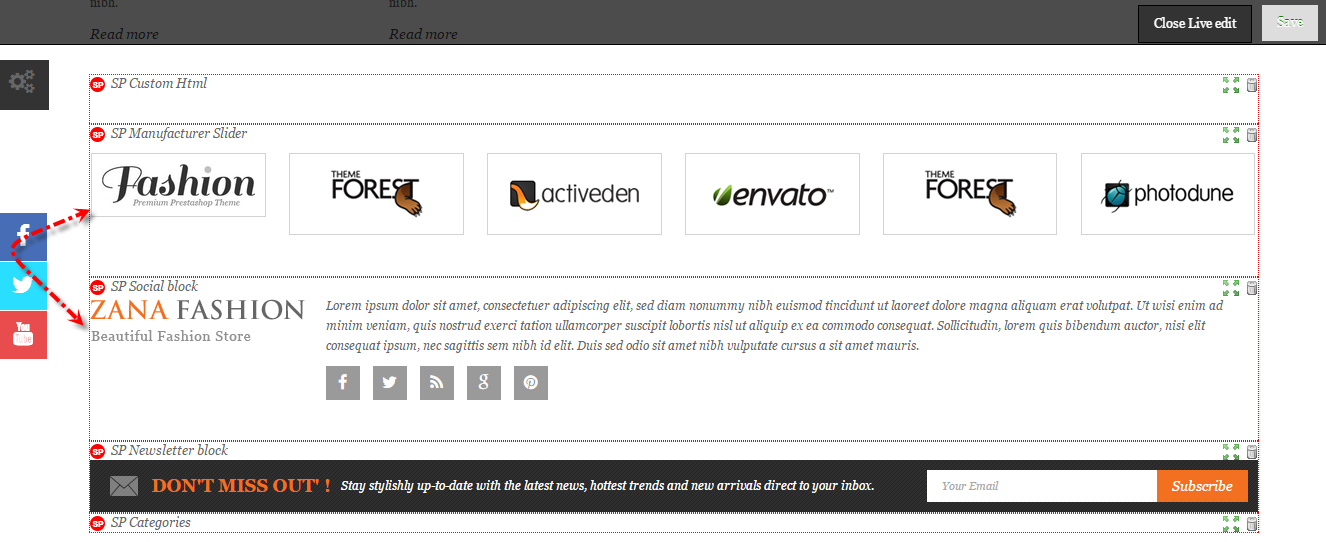This screenshot has height=542, width=1326.
Task: Click the second ThemeForest logo
Action: pyautogui.click(x=970, y=194)
